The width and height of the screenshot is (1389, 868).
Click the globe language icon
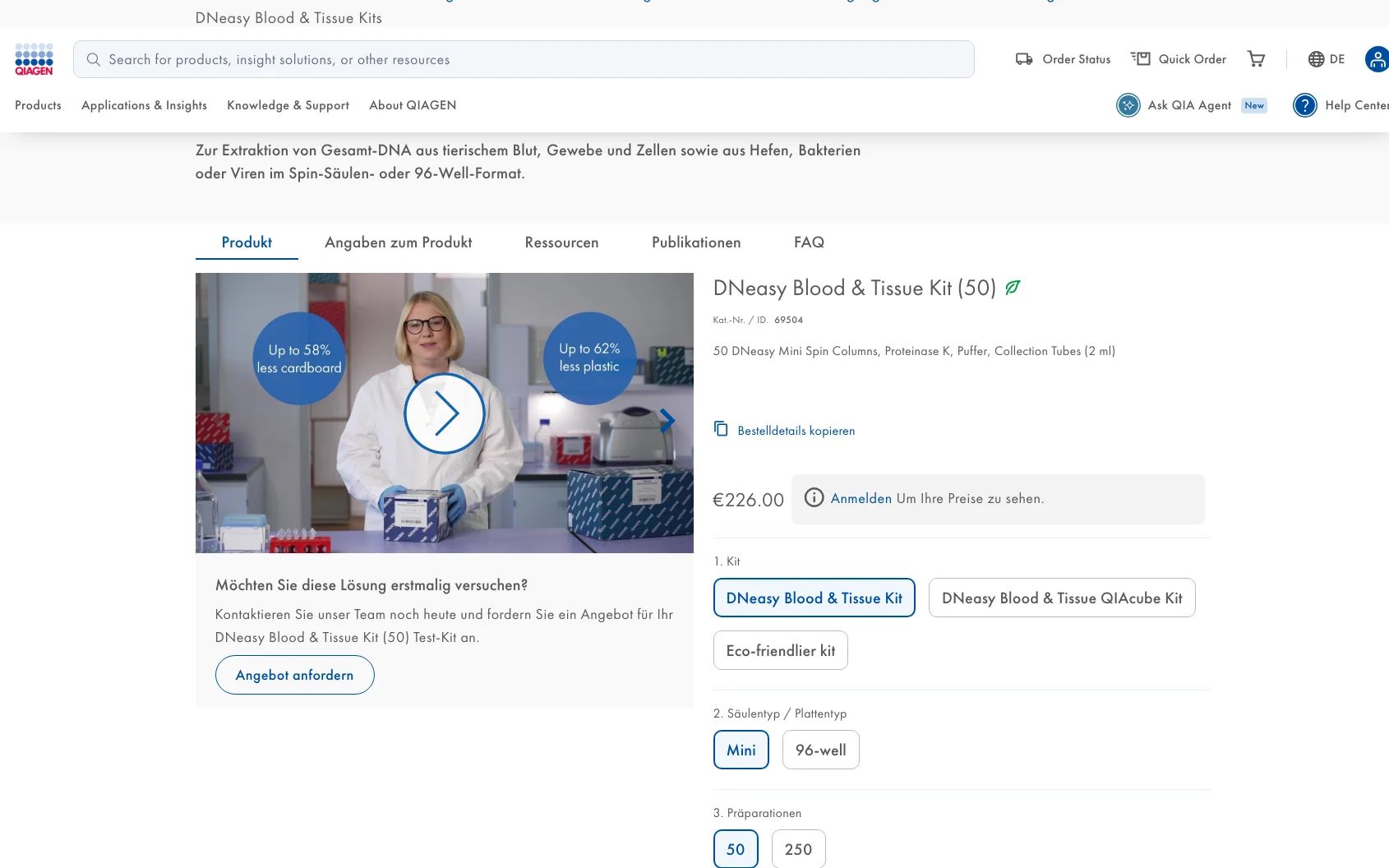(x=1316, y=59)
